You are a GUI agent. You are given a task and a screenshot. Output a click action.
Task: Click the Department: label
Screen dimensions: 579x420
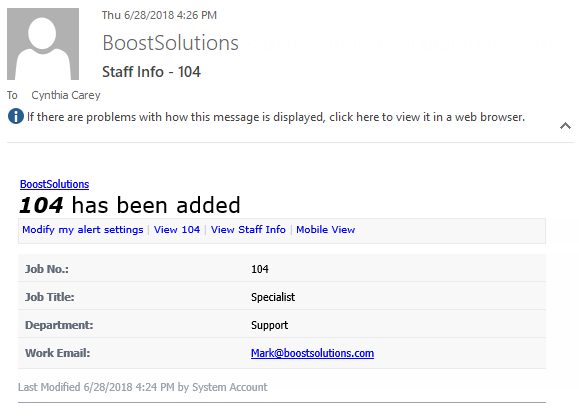(59, 325)
